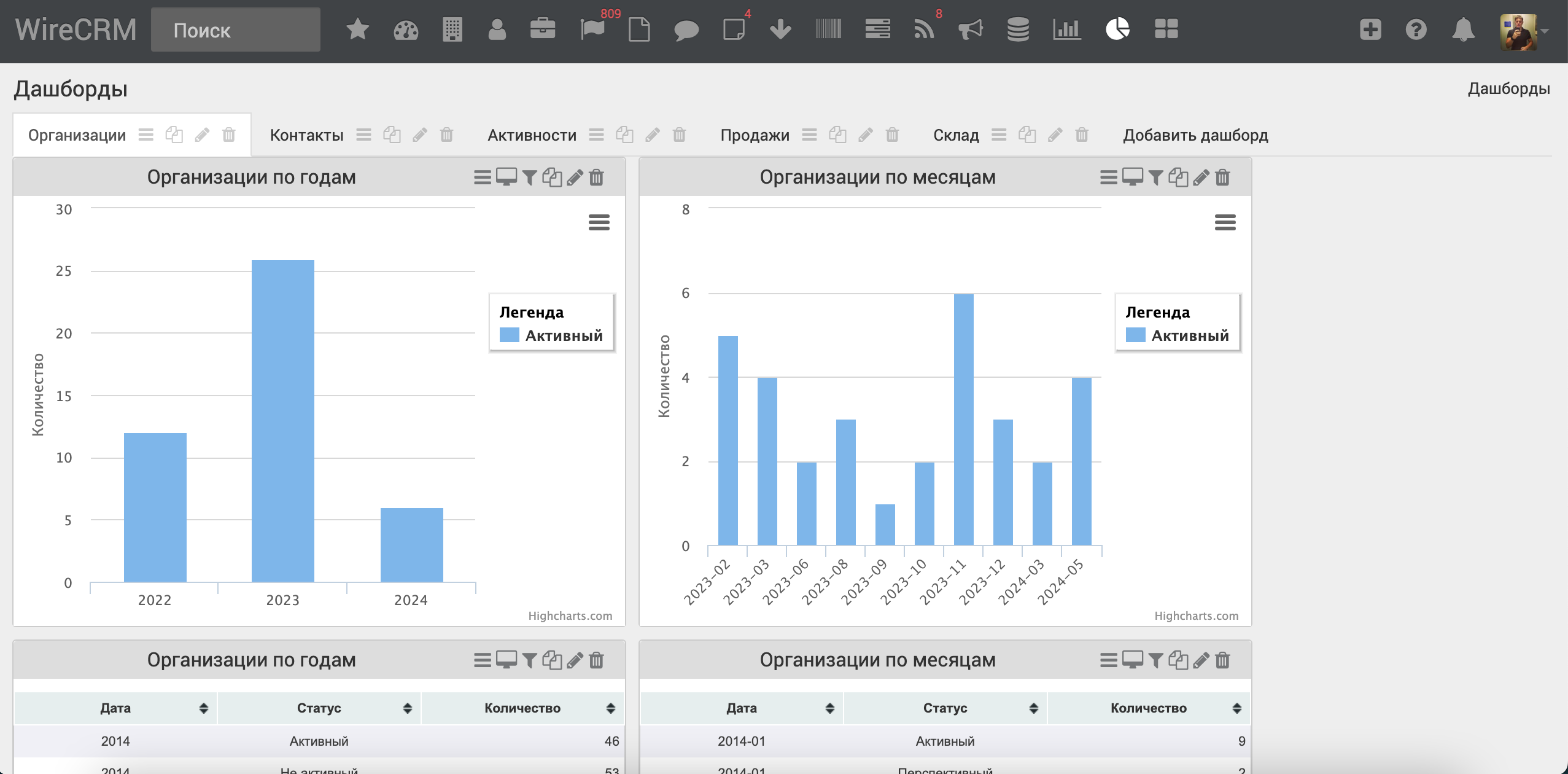This screenshot has width=1568, height=774.
Task: Open filter on Организации по месяцам table widget
Action: click(1155, 660)
